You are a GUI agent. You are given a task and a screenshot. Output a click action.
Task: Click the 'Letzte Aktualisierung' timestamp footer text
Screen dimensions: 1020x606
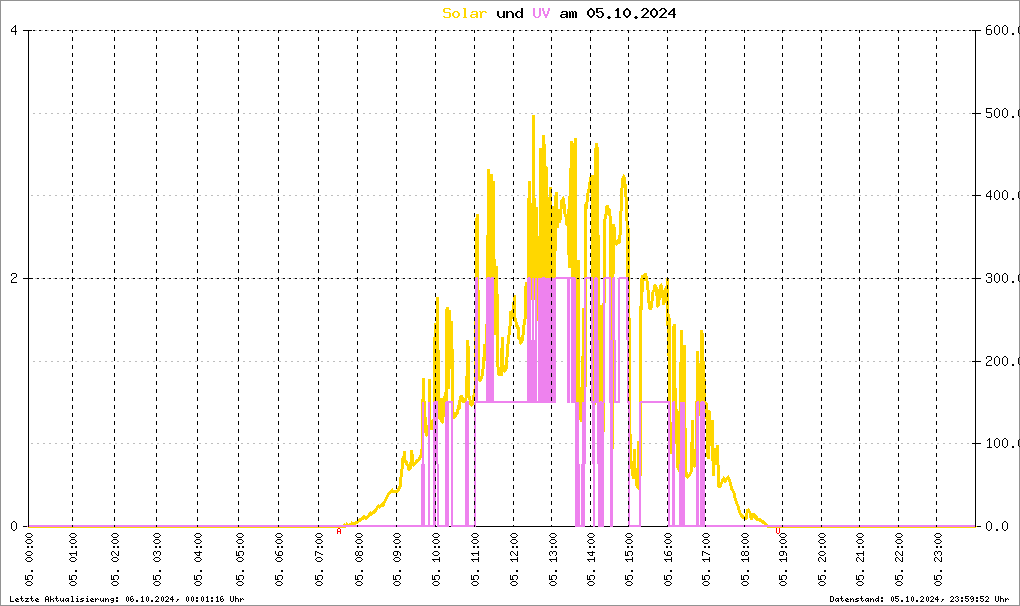125,598
